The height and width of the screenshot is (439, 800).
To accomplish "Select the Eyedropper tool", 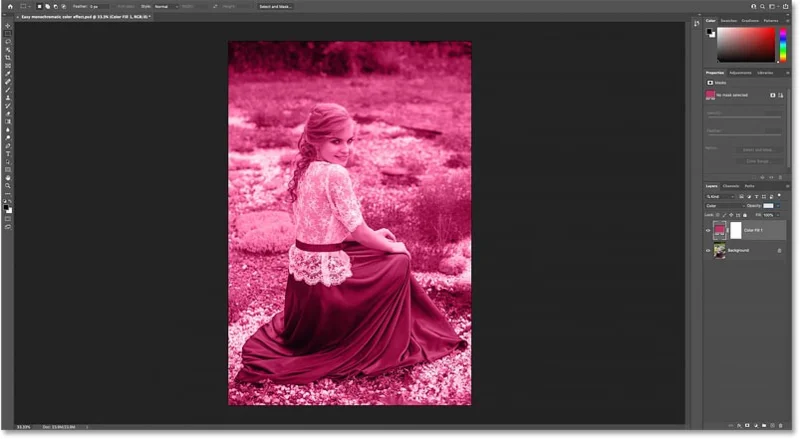I will pyautogui.click(x=8, y=74).
